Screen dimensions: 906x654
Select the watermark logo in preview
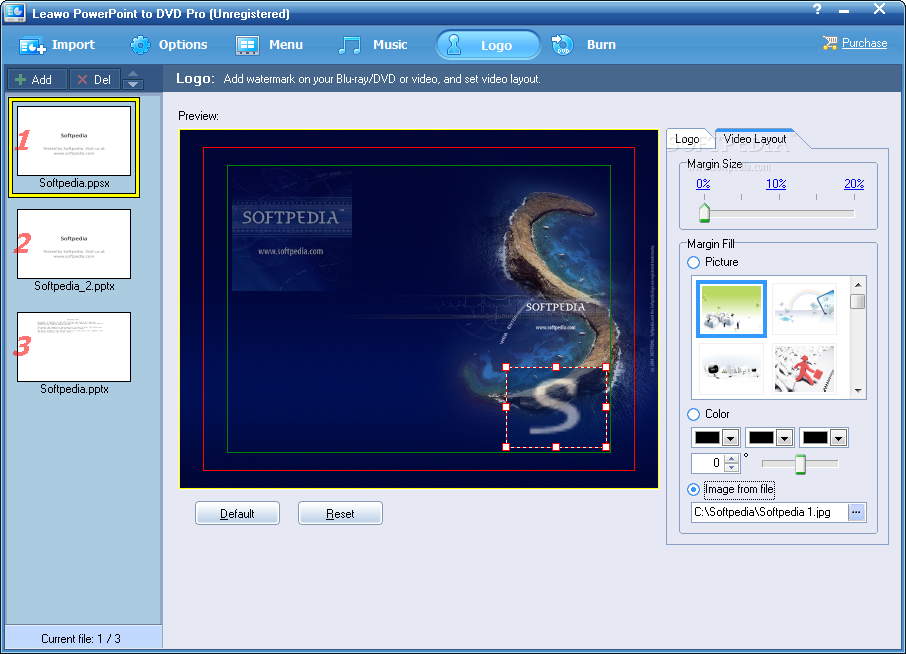(556, 407)
